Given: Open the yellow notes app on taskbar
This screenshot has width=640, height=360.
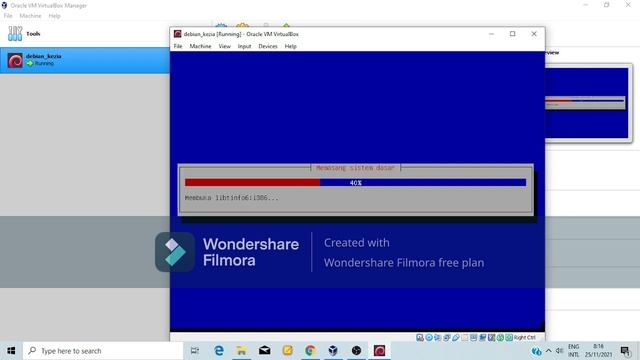Looking at the screenshot, I should [x=287, y=351].
